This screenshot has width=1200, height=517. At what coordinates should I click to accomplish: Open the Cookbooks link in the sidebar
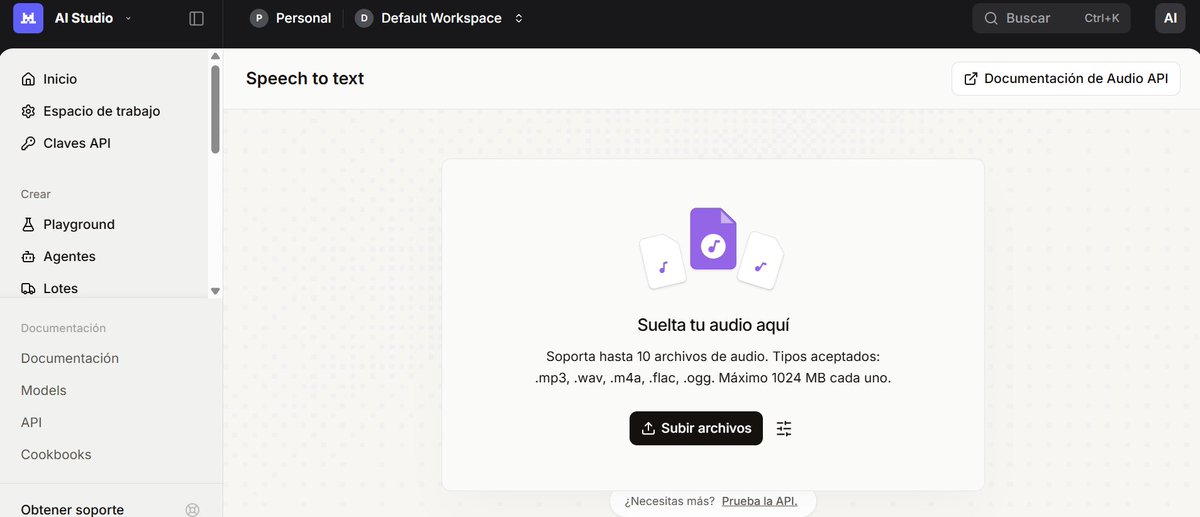[56, 454]
